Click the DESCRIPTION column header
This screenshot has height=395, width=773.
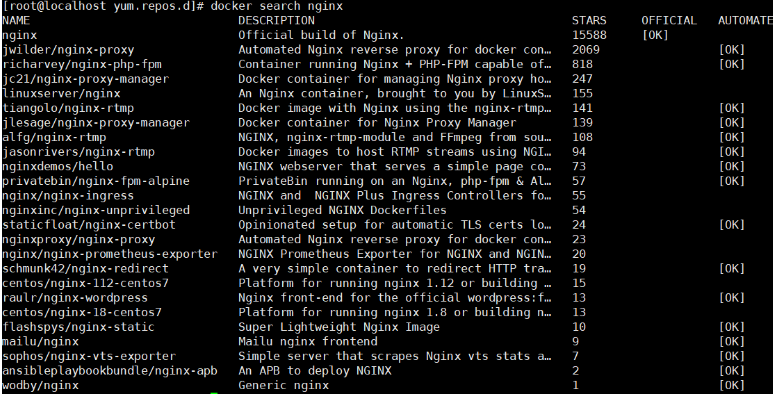[276, 21]
